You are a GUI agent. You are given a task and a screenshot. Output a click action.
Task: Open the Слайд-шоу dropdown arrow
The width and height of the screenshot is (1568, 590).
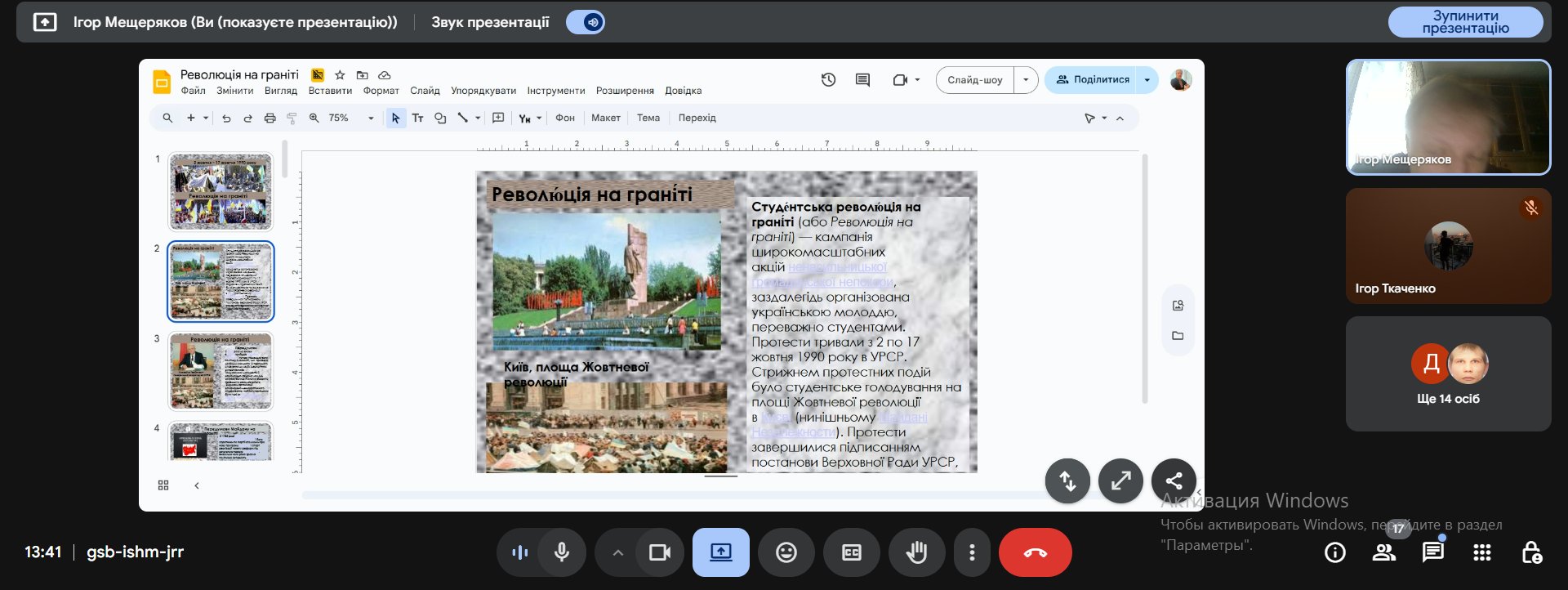tap(1026, 79)
